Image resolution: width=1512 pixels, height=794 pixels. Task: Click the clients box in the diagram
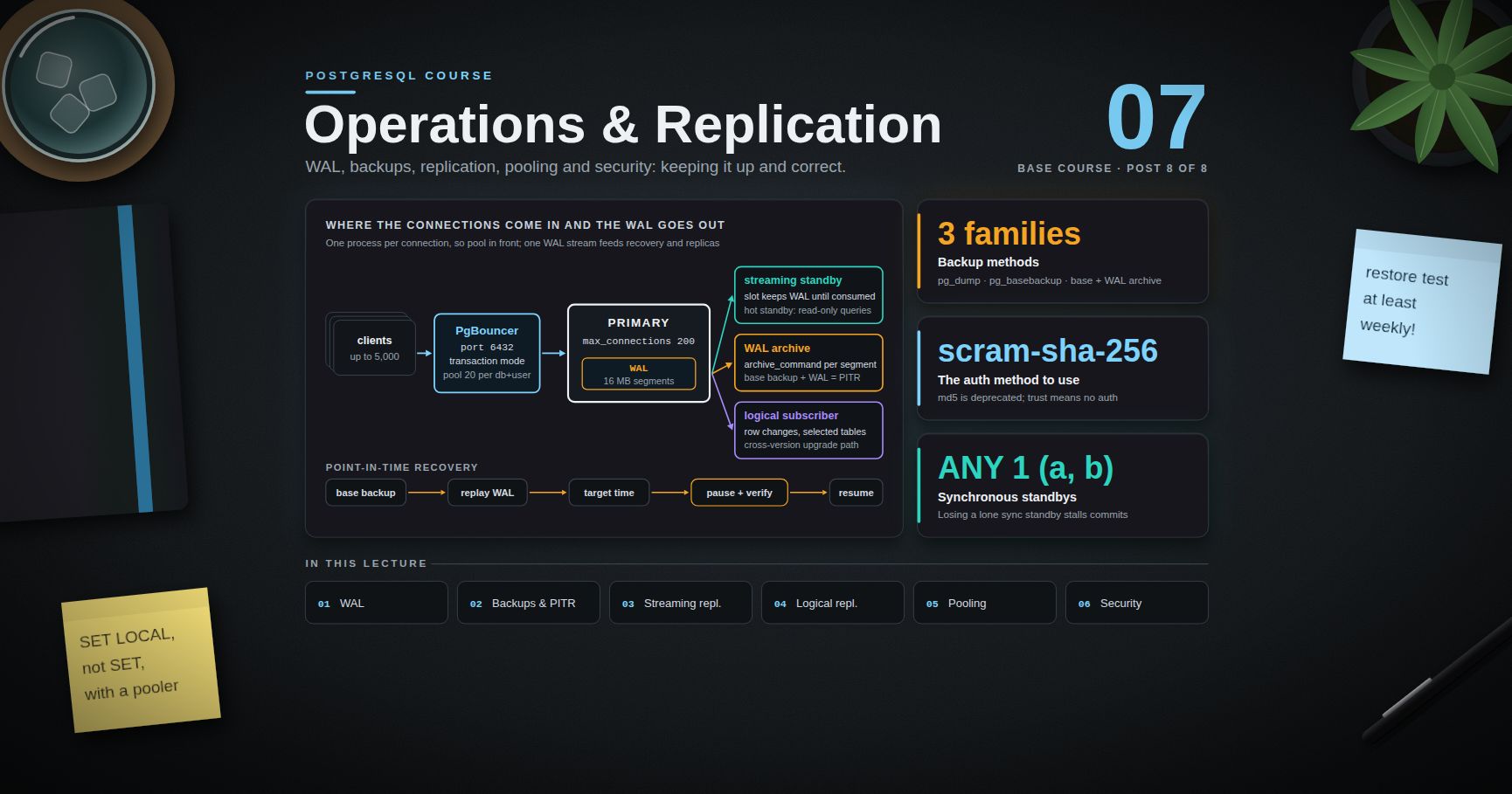point(374,348)
